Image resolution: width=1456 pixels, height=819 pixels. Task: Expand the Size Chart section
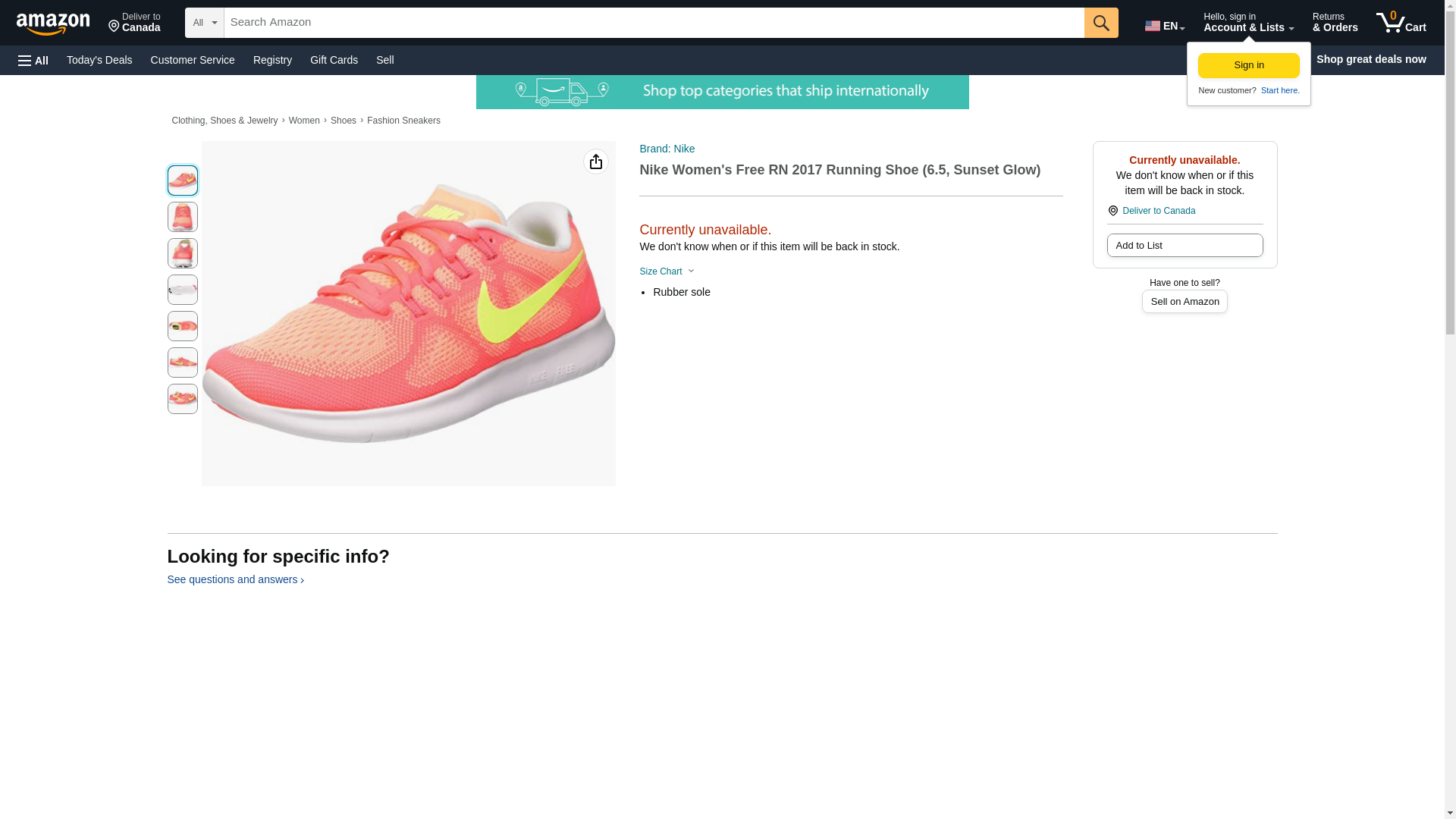pos(667,271)
